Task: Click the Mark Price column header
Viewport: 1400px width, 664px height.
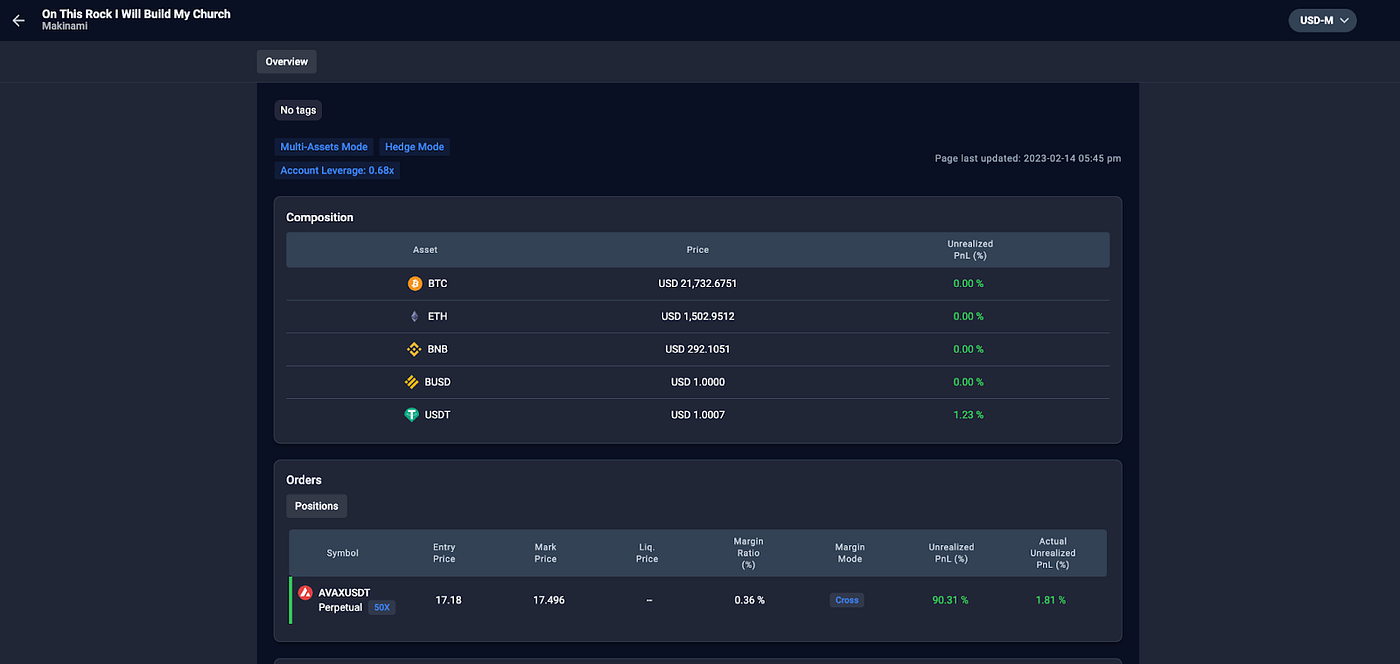Action: (x=546, y=553)
